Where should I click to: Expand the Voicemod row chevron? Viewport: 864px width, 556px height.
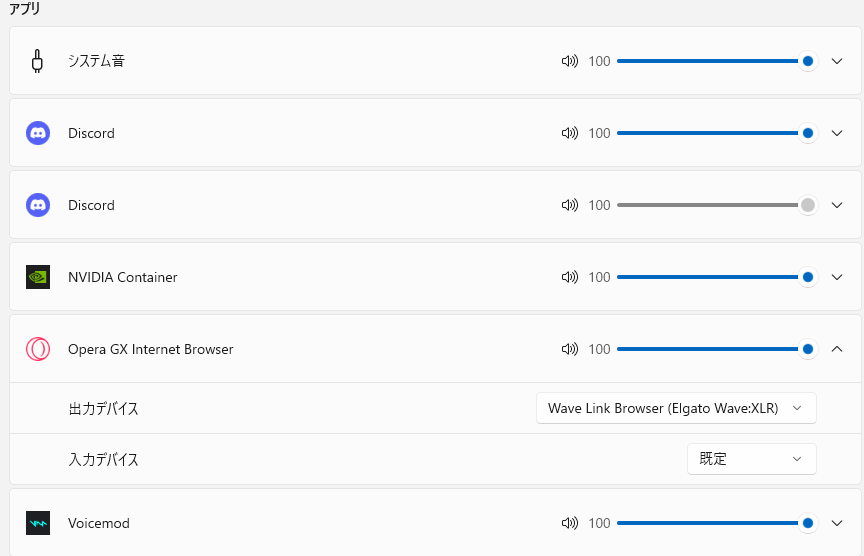coord(837,523)
